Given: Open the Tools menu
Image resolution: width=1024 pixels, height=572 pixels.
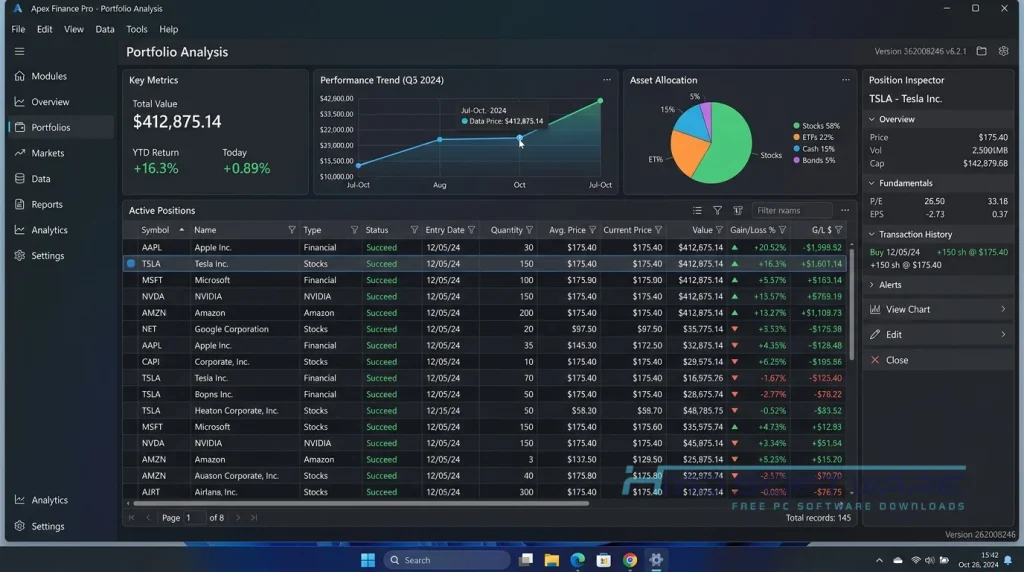Looking at the screenshot, I should [x=136, y=29].
